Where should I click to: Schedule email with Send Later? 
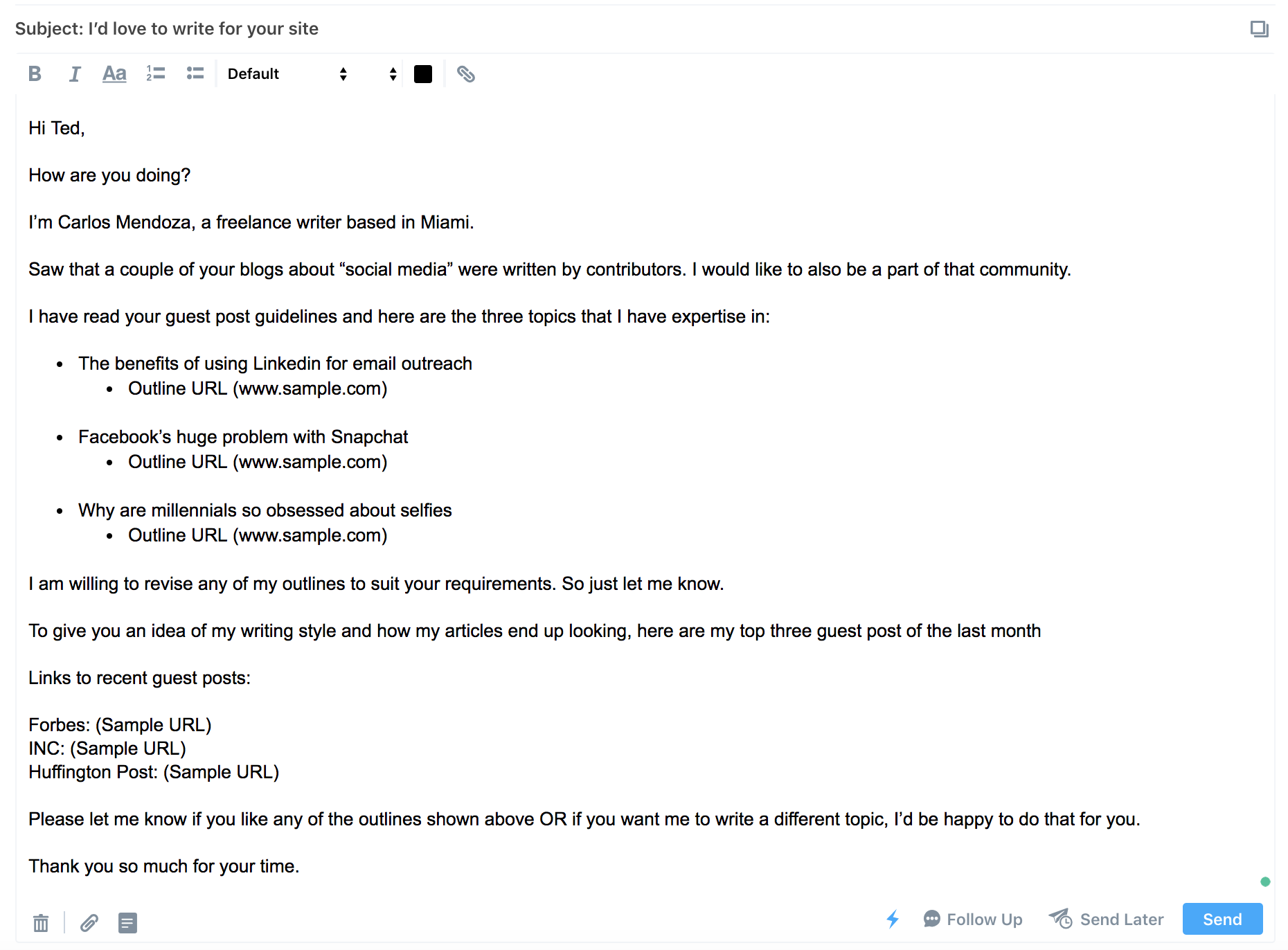pos(1106,919)
